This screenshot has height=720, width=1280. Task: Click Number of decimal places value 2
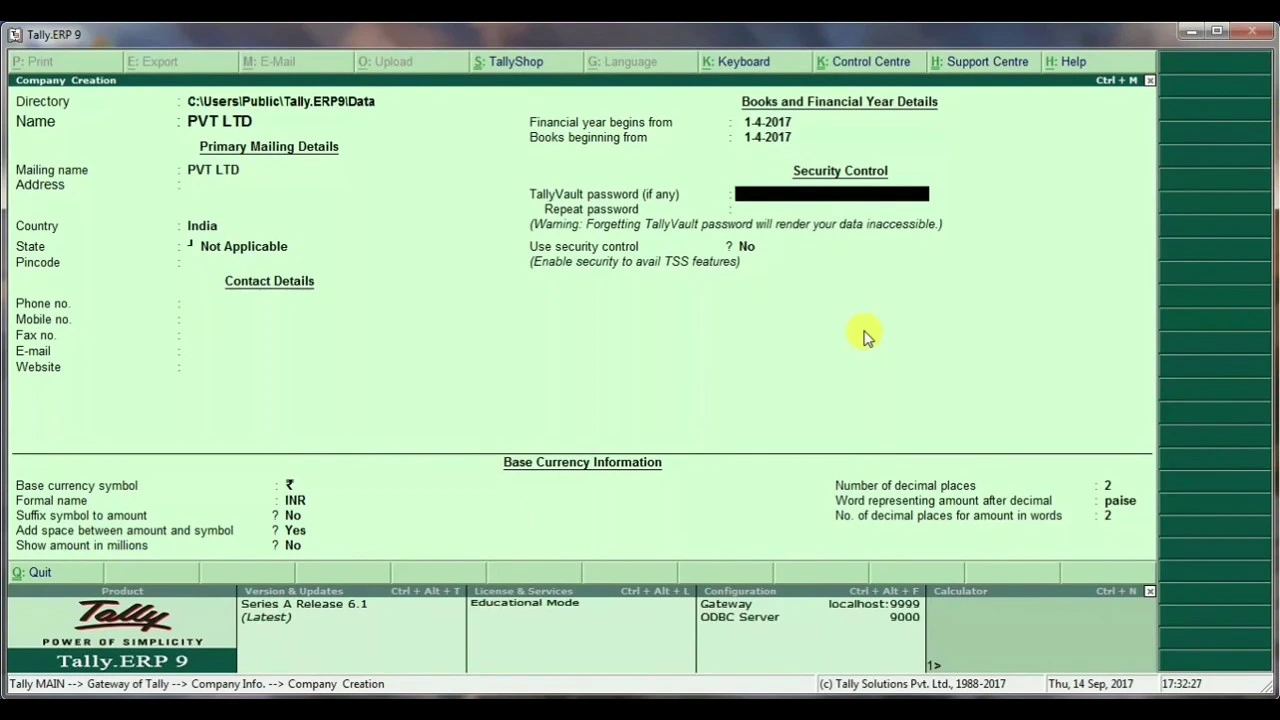pyautogui.click(x=1107, y=486)
